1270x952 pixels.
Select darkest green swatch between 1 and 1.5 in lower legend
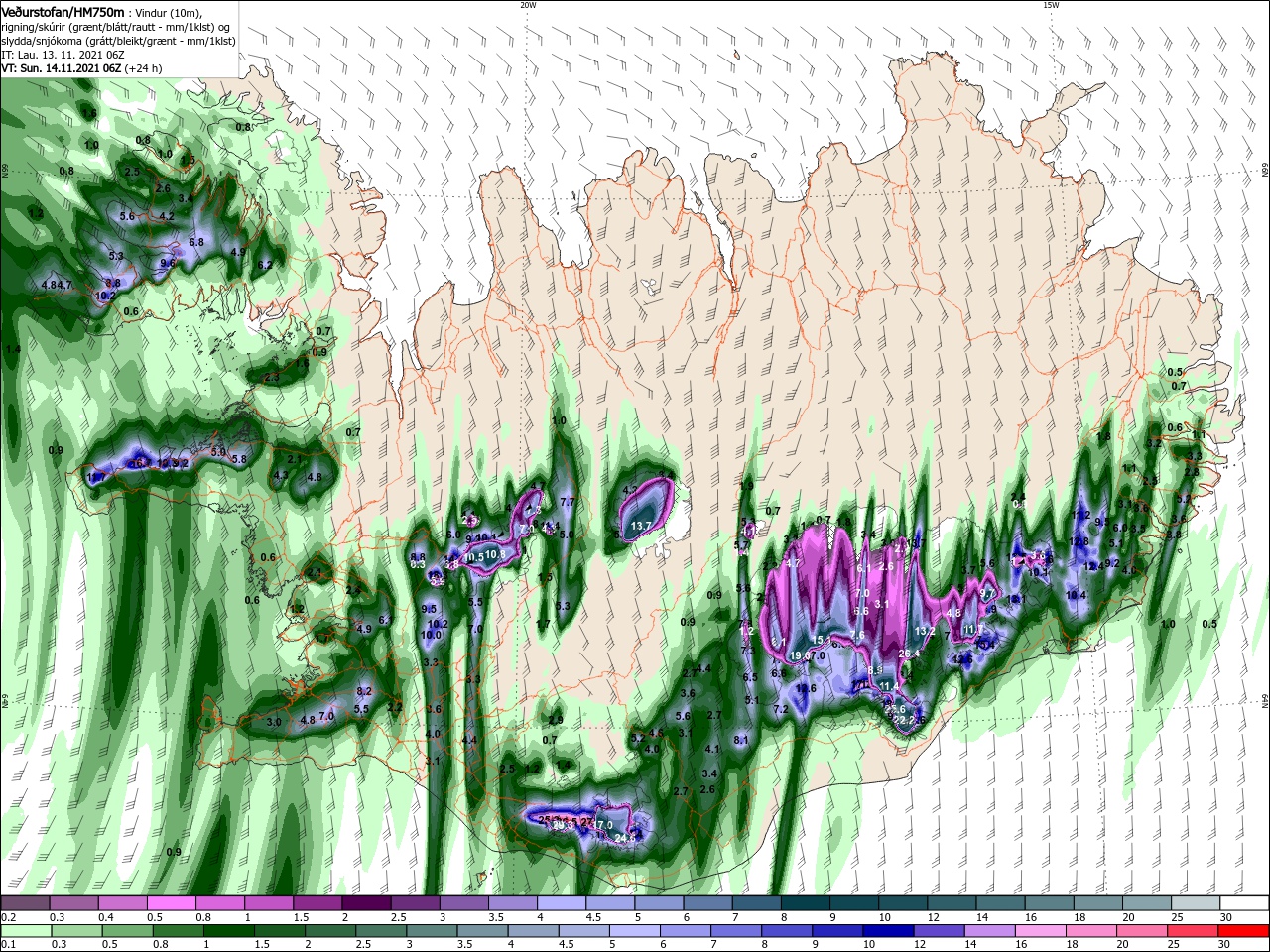228,931
